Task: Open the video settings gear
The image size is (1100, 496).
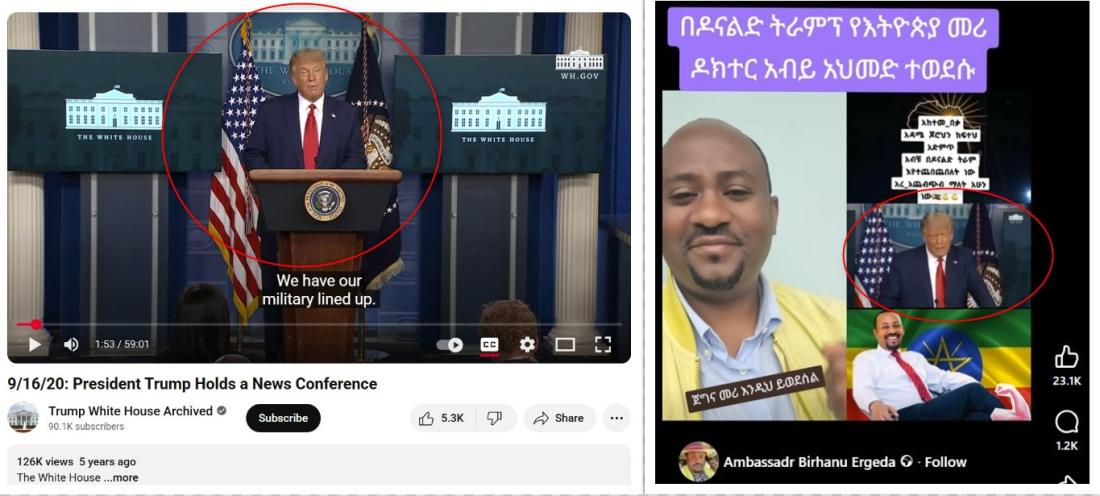Action: [527, 344]
